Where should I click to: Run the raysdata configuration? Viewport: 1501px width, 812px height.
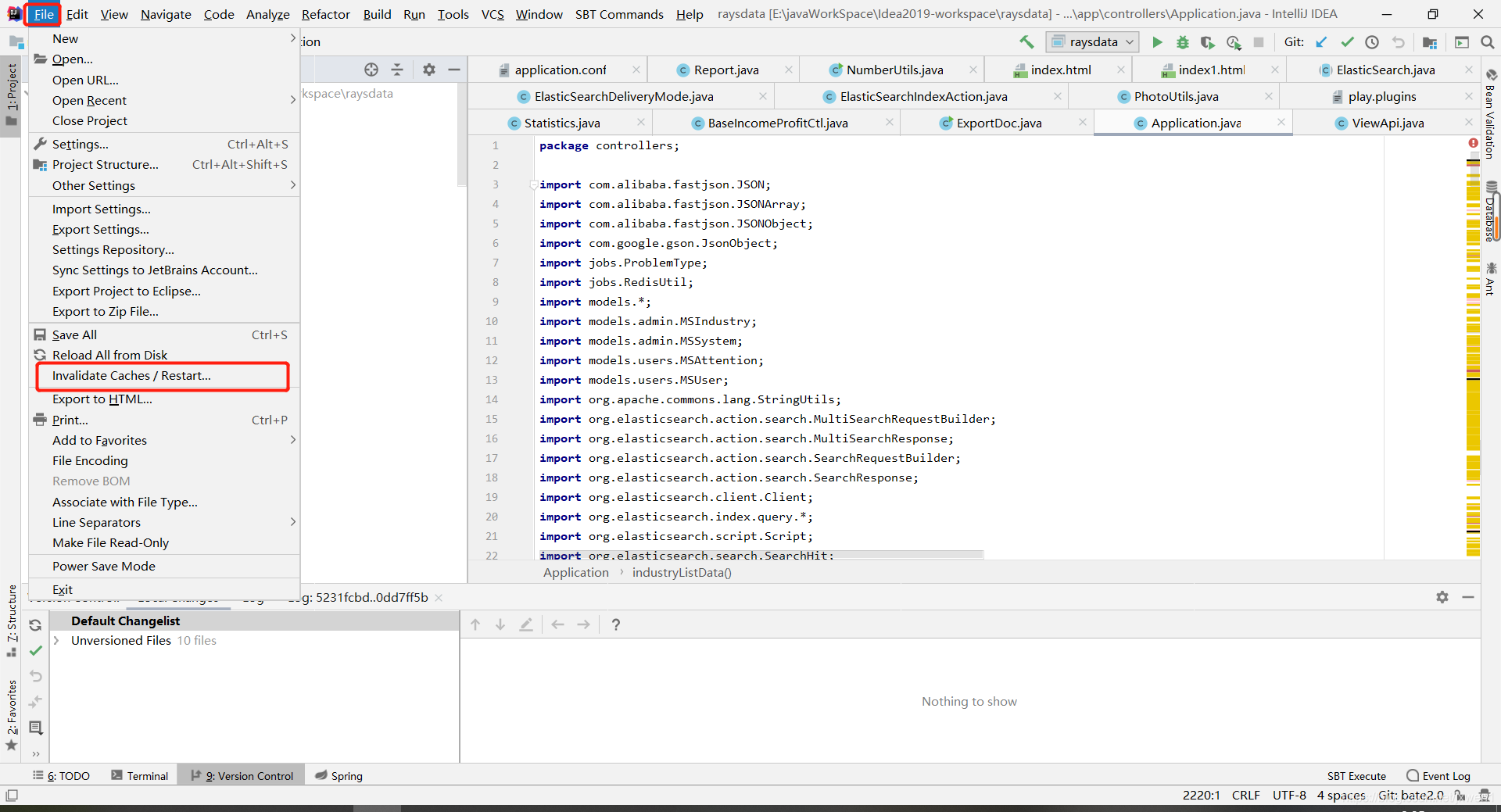pyautogui.click(x=1157, y=42)
